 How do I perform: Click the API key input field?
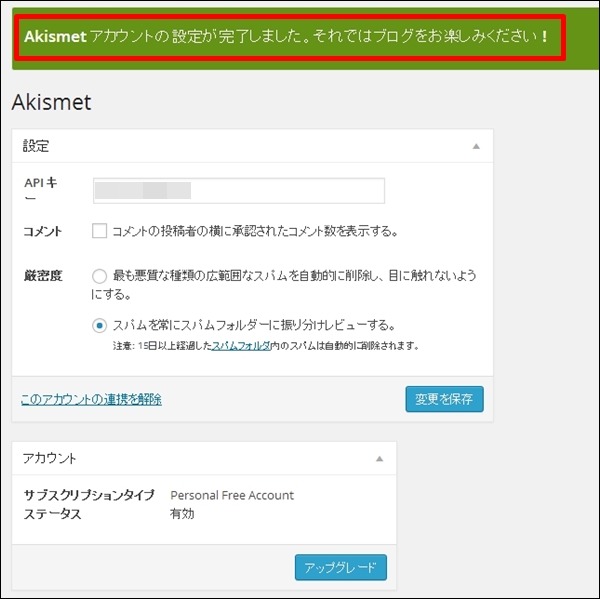coord(239,191)
